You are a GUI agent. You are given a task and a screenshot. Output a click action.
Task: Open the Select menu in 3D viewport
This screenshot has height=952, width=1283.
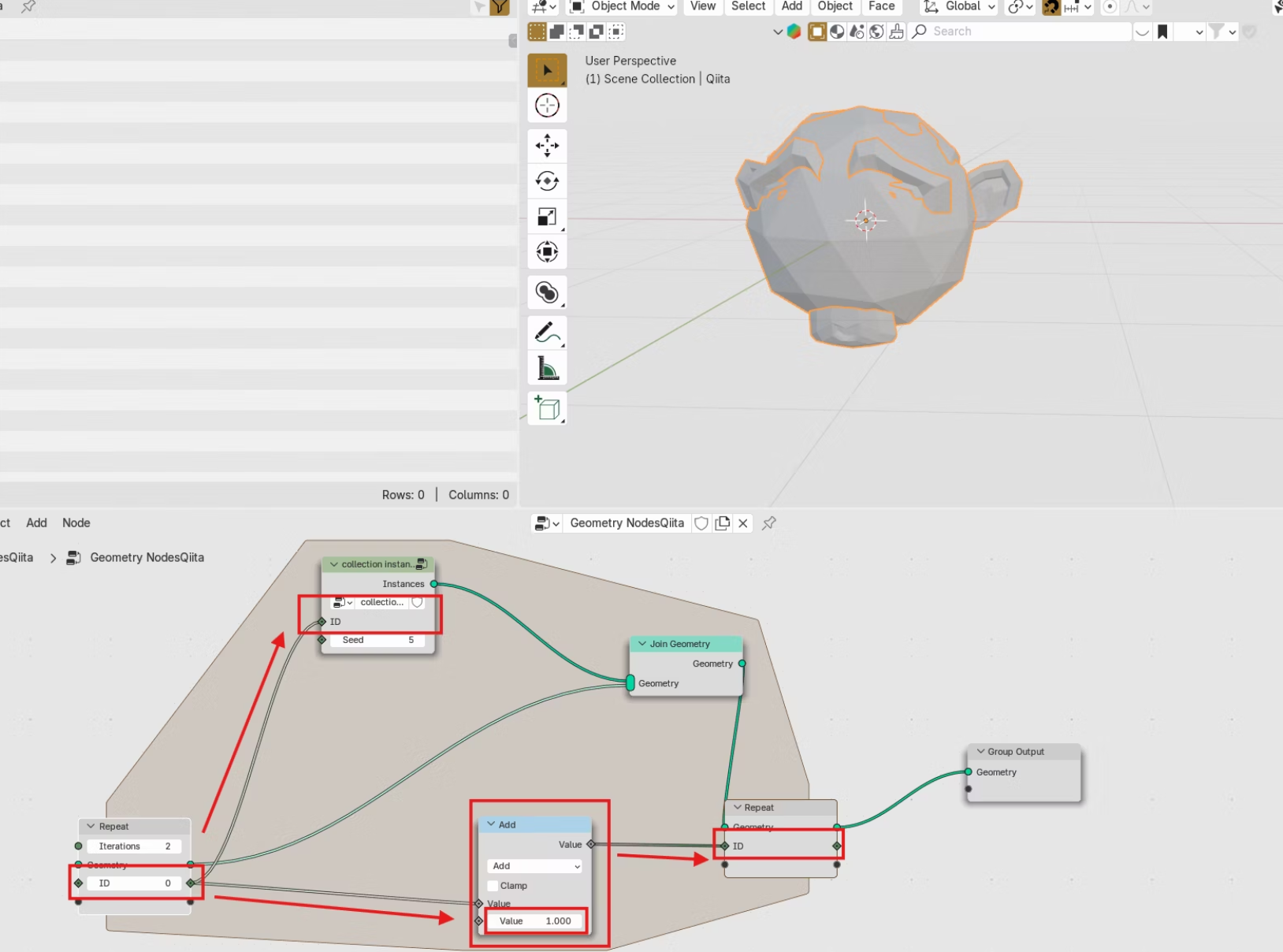[748, 6]
